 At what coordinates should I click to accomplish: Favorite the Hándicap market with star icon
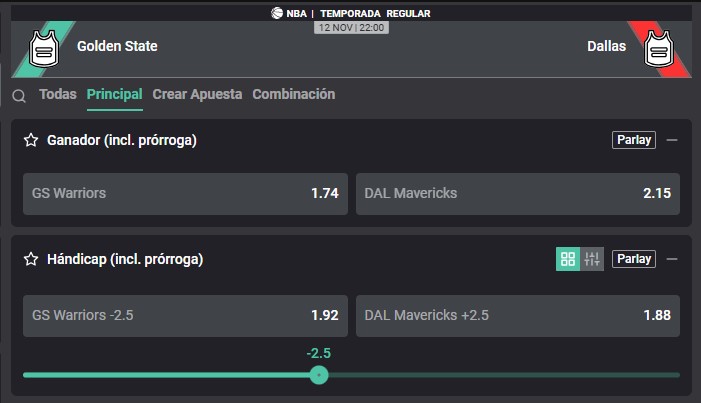pos(31,259)
